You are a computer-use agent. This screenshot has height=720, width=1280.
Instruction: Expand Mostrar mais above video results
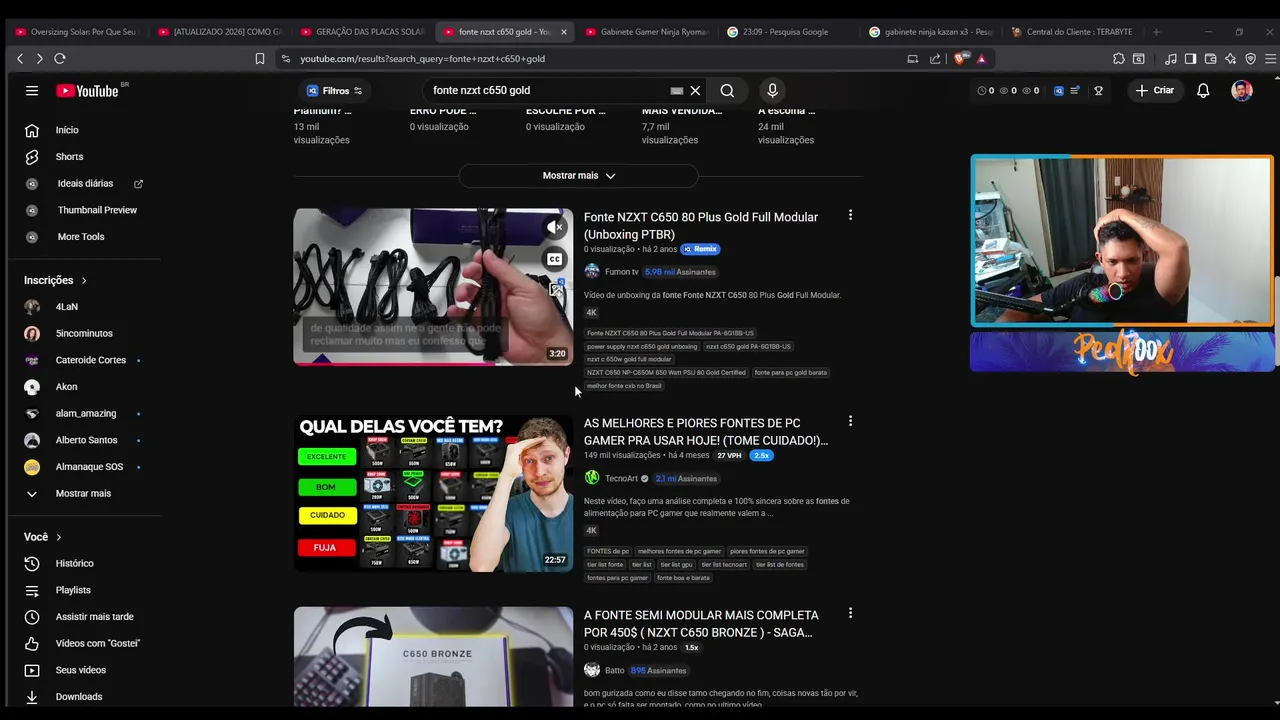[x=578, y=176]
